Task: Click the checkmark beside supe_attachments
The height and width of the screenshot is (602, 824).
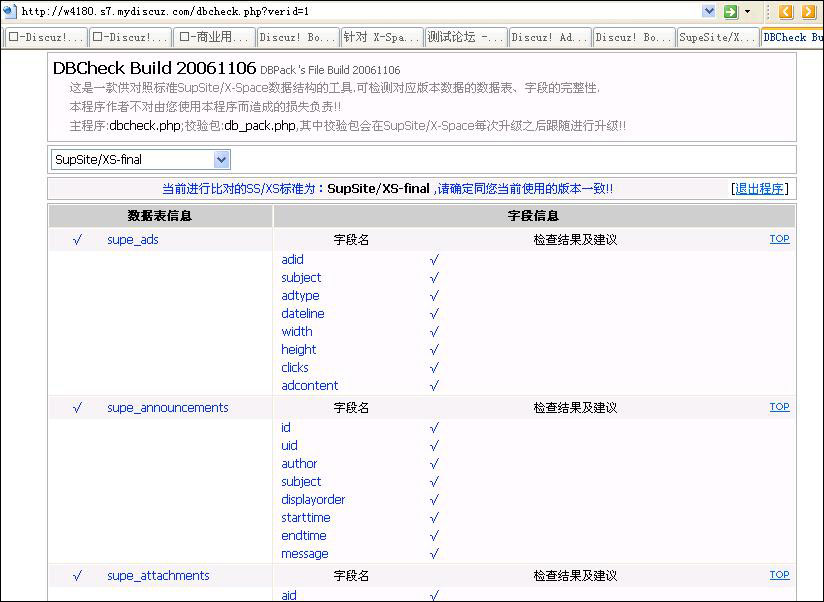Action: pyautogui.click(x=78, y=576)
